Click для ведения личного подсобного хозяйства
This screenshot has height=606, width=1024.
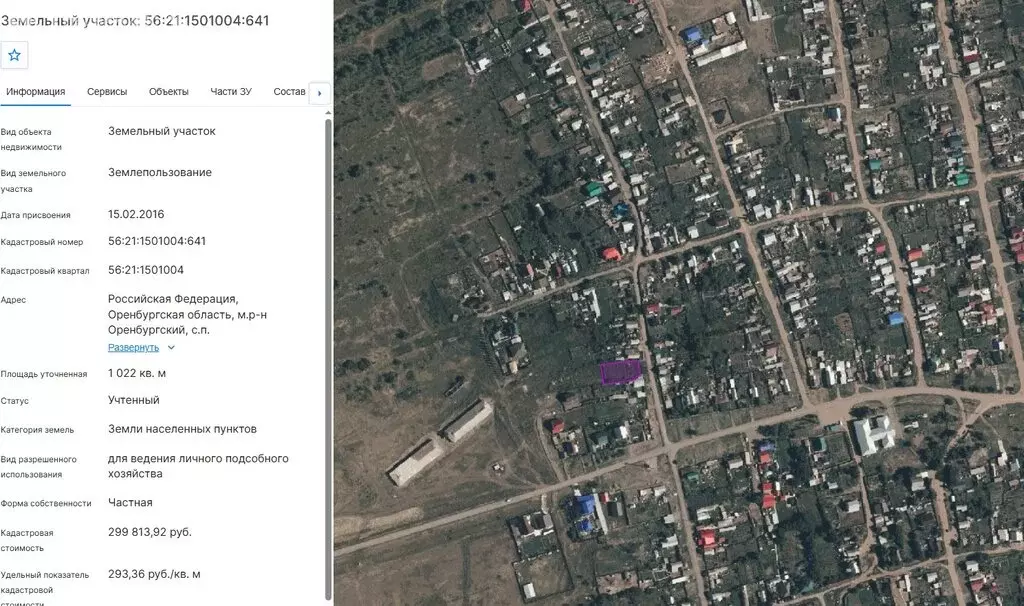tap(198, 466)
